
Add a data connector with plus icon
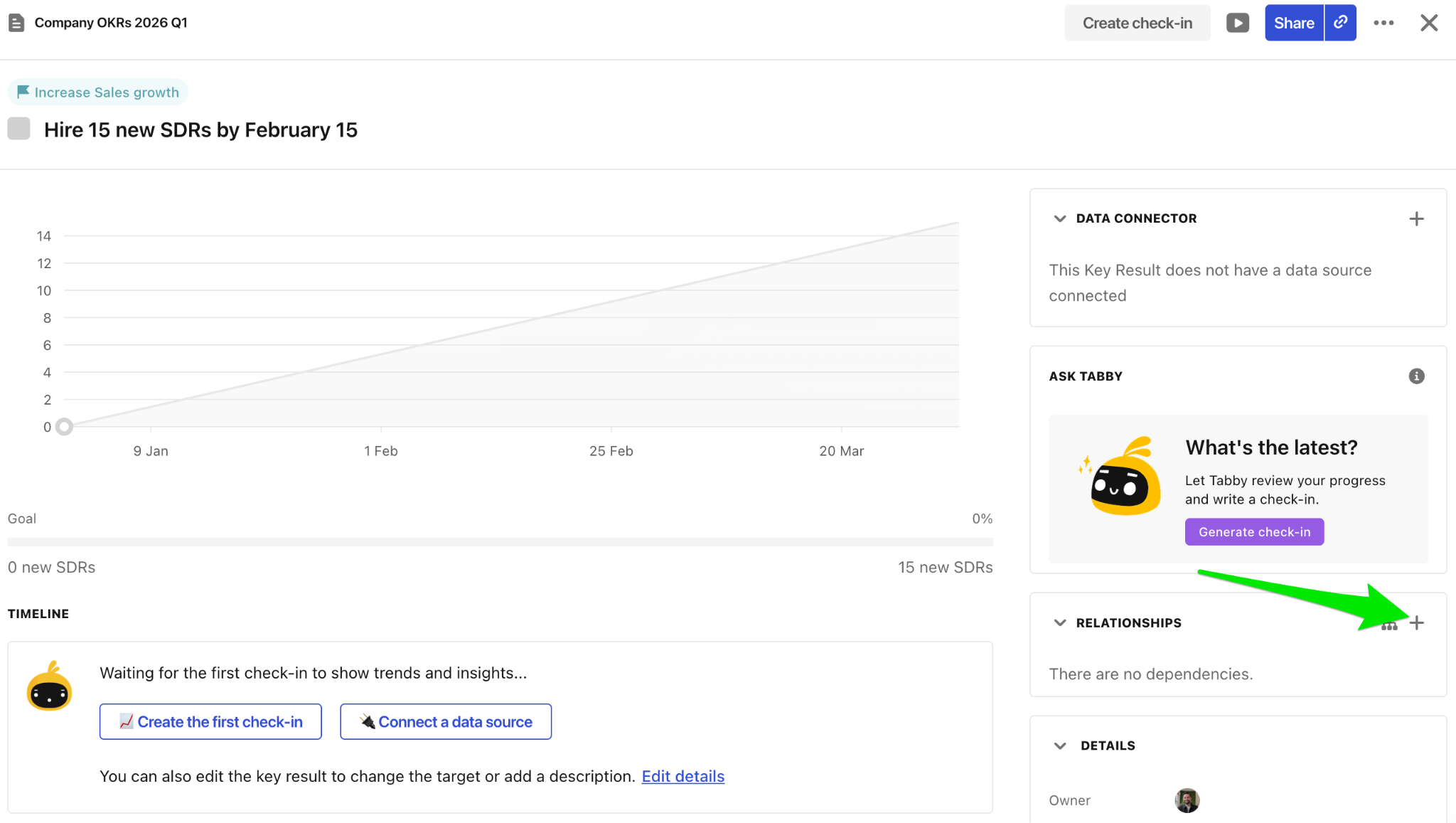coord(1416,218)
